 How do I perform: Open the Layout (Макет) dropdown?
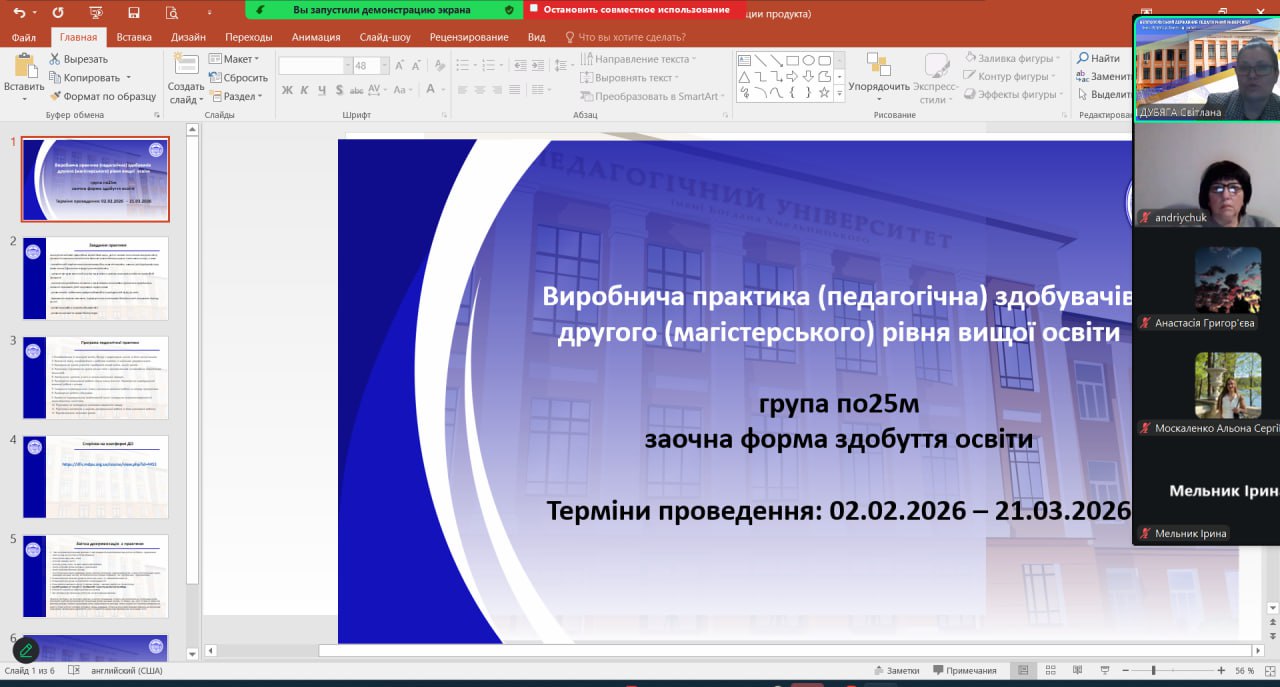(x=236, y=59)
